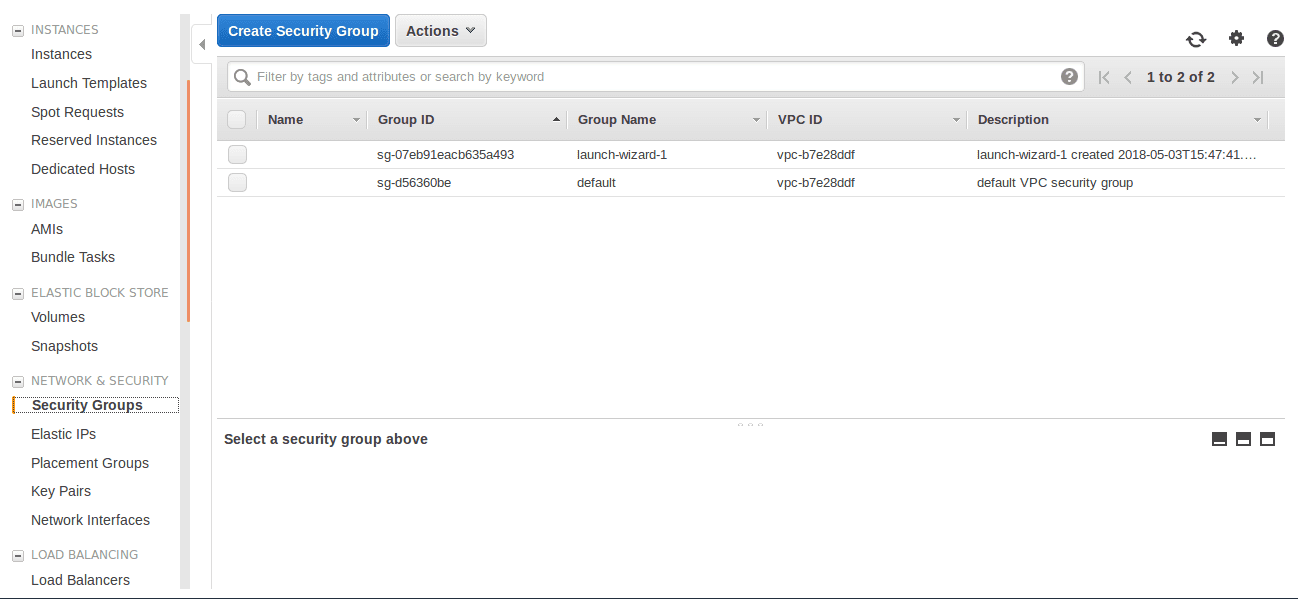Viewport: 1298px width, 599px height.
Task: Go to previous page of results
Action: [x=1128, y=77]
